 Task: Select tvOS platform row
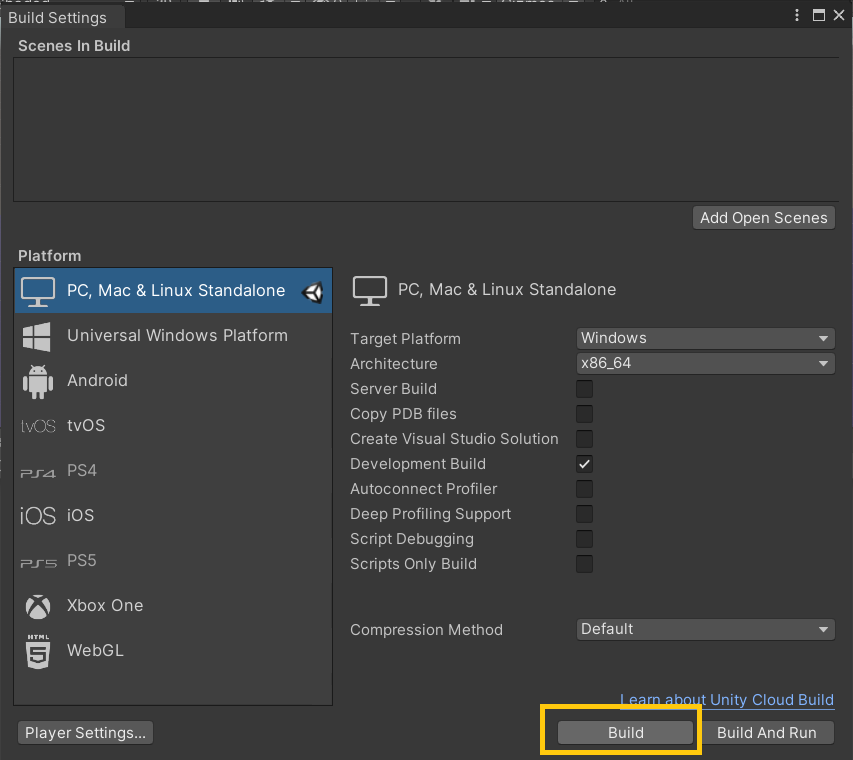173,426
